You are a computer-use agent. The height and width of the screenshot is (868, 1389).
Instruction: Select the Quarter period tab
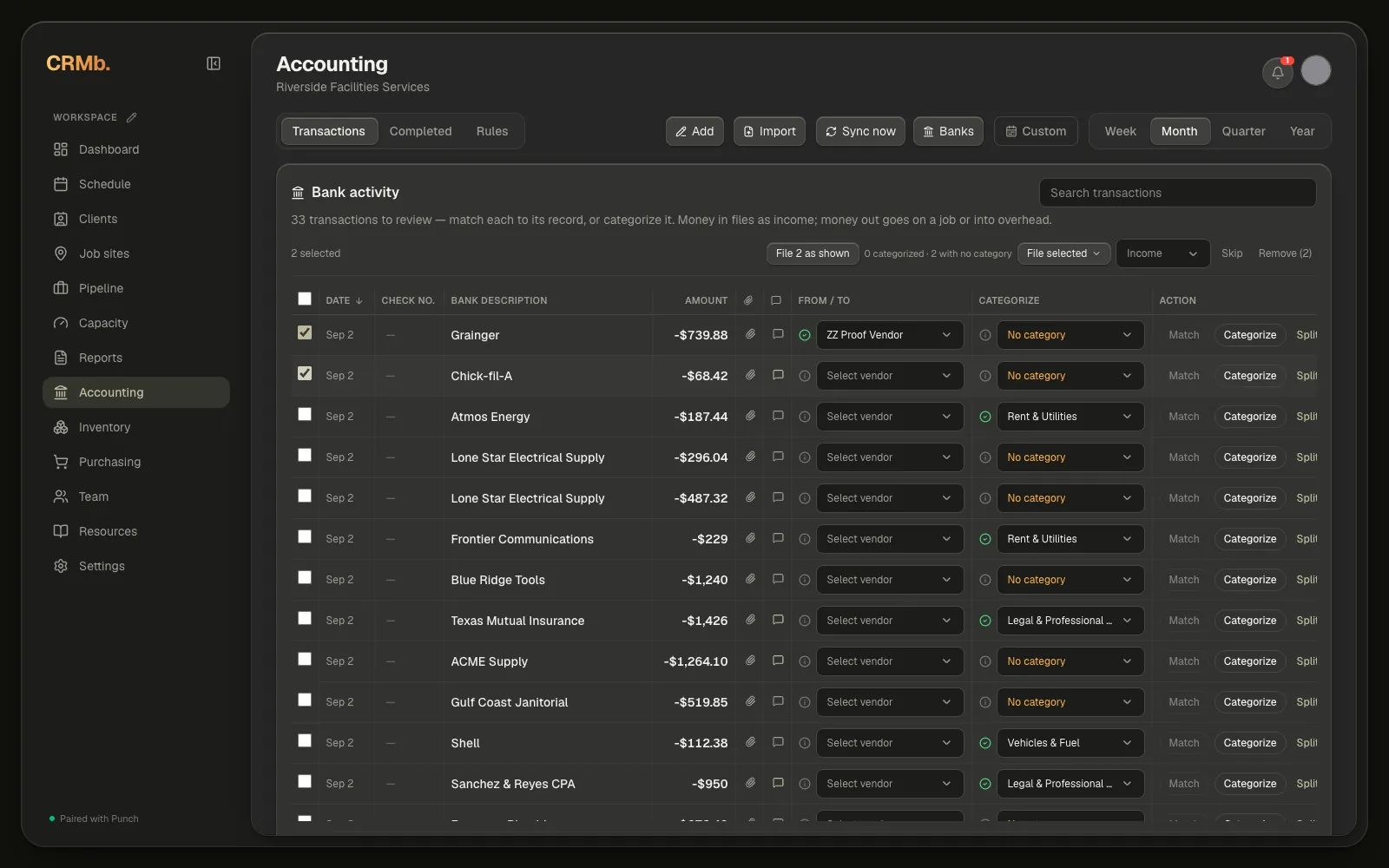tap(1243, 131)
